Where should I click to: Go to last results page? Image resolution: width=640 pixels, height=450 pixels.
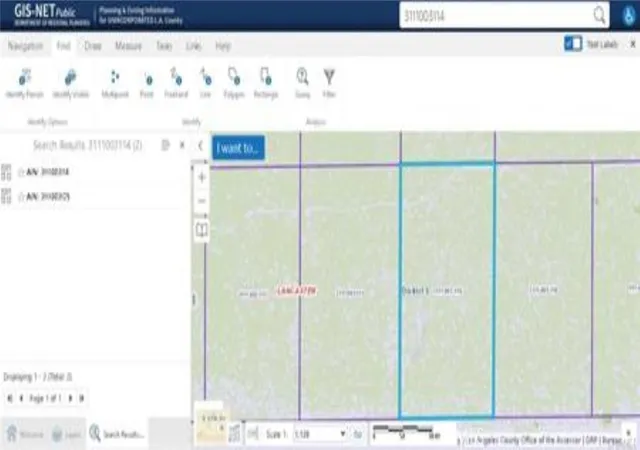pos(82,398)
